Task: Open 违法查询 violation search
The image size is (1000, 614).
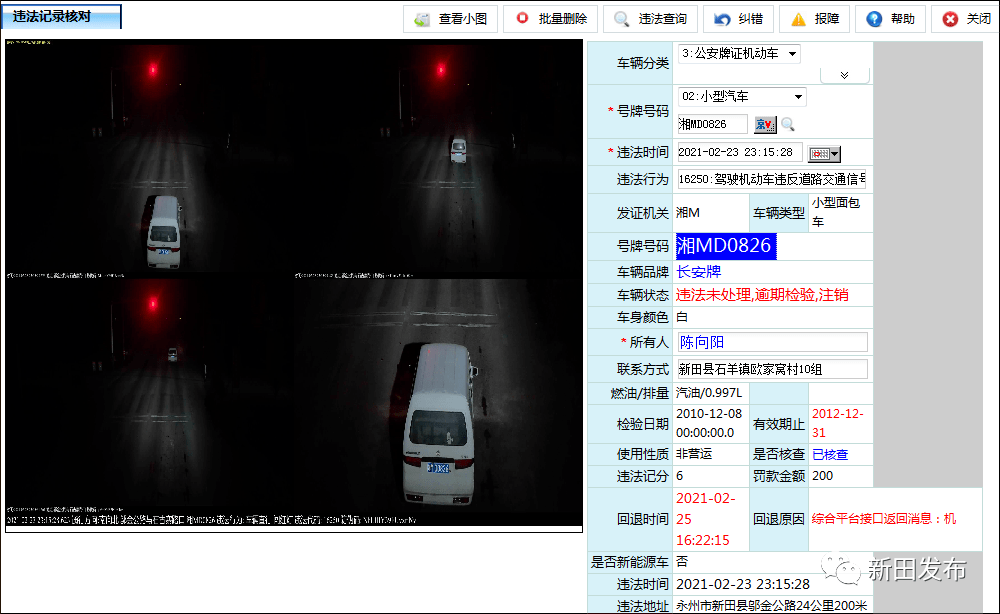Action: [x=651, y=19]
